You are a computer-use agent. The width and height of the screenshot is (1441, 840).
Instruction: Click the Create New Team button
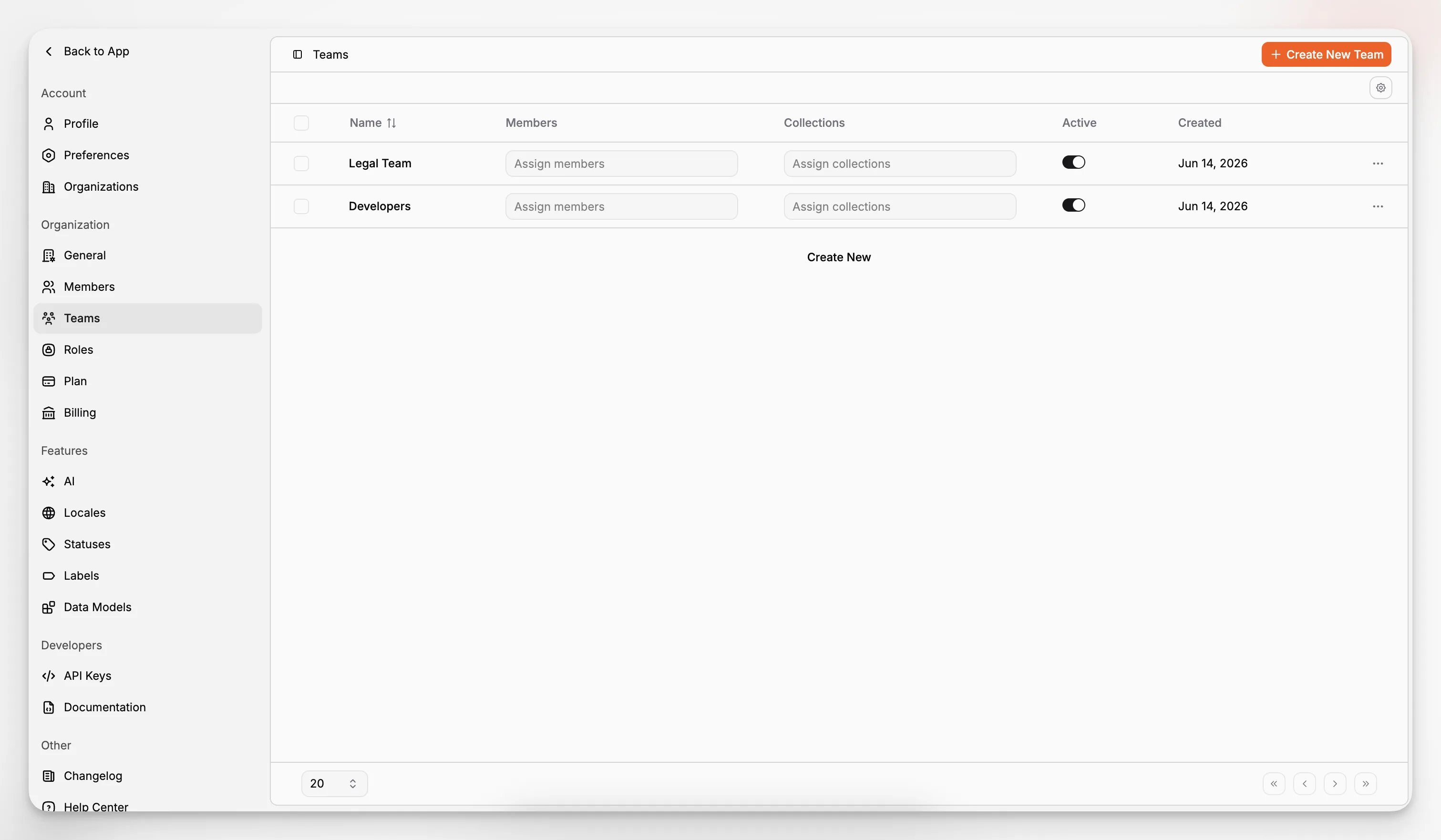tap(1326, 54)
